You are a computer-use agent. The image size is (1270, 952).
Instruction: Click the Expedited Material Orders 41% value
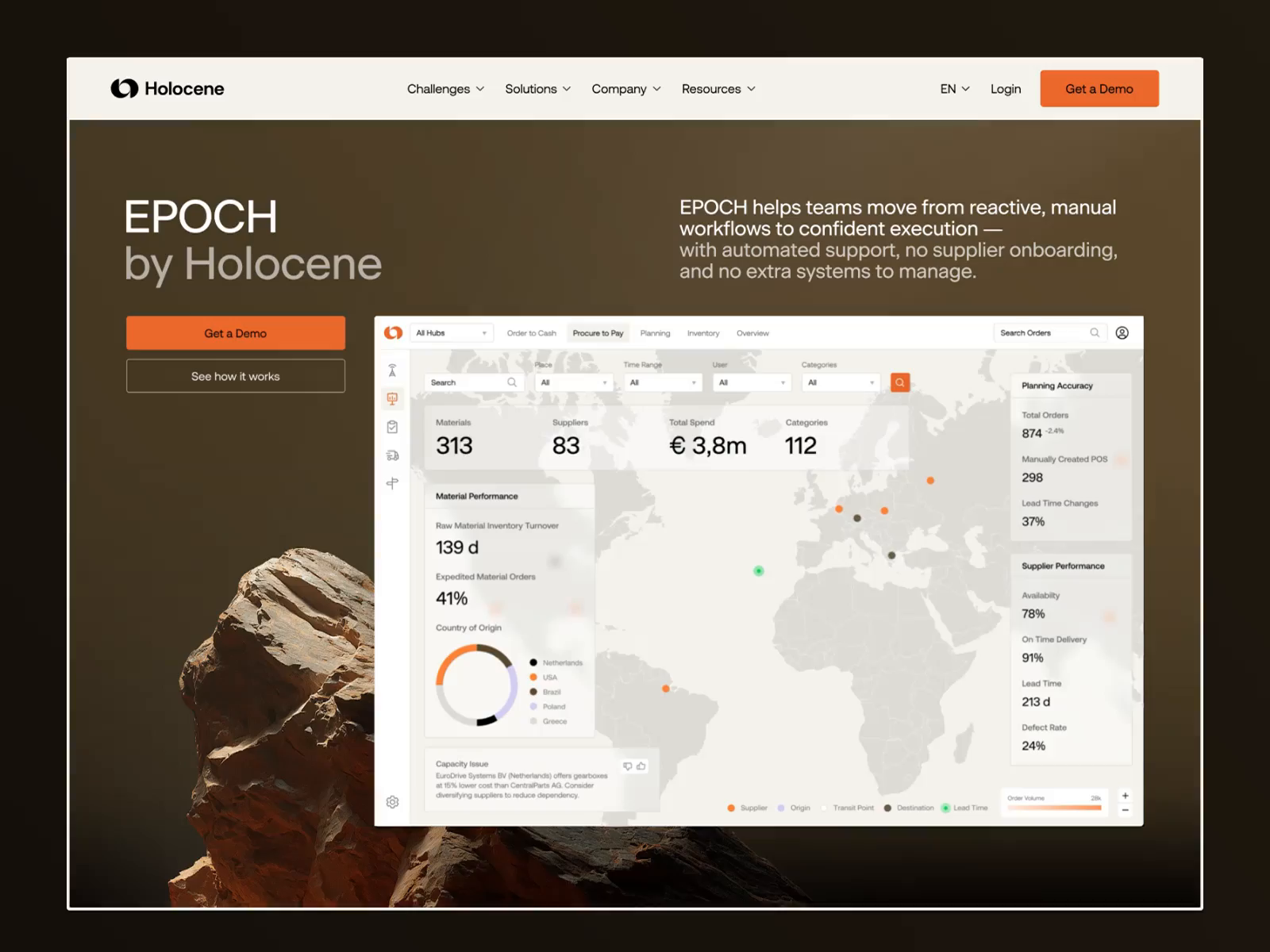click(452, 598)
